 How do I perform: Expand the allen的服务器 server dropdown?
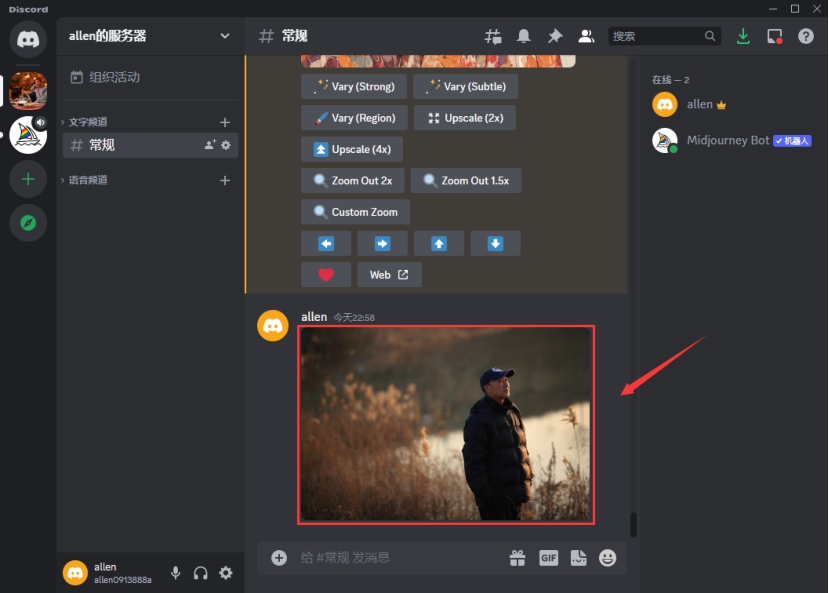[225, 36]
